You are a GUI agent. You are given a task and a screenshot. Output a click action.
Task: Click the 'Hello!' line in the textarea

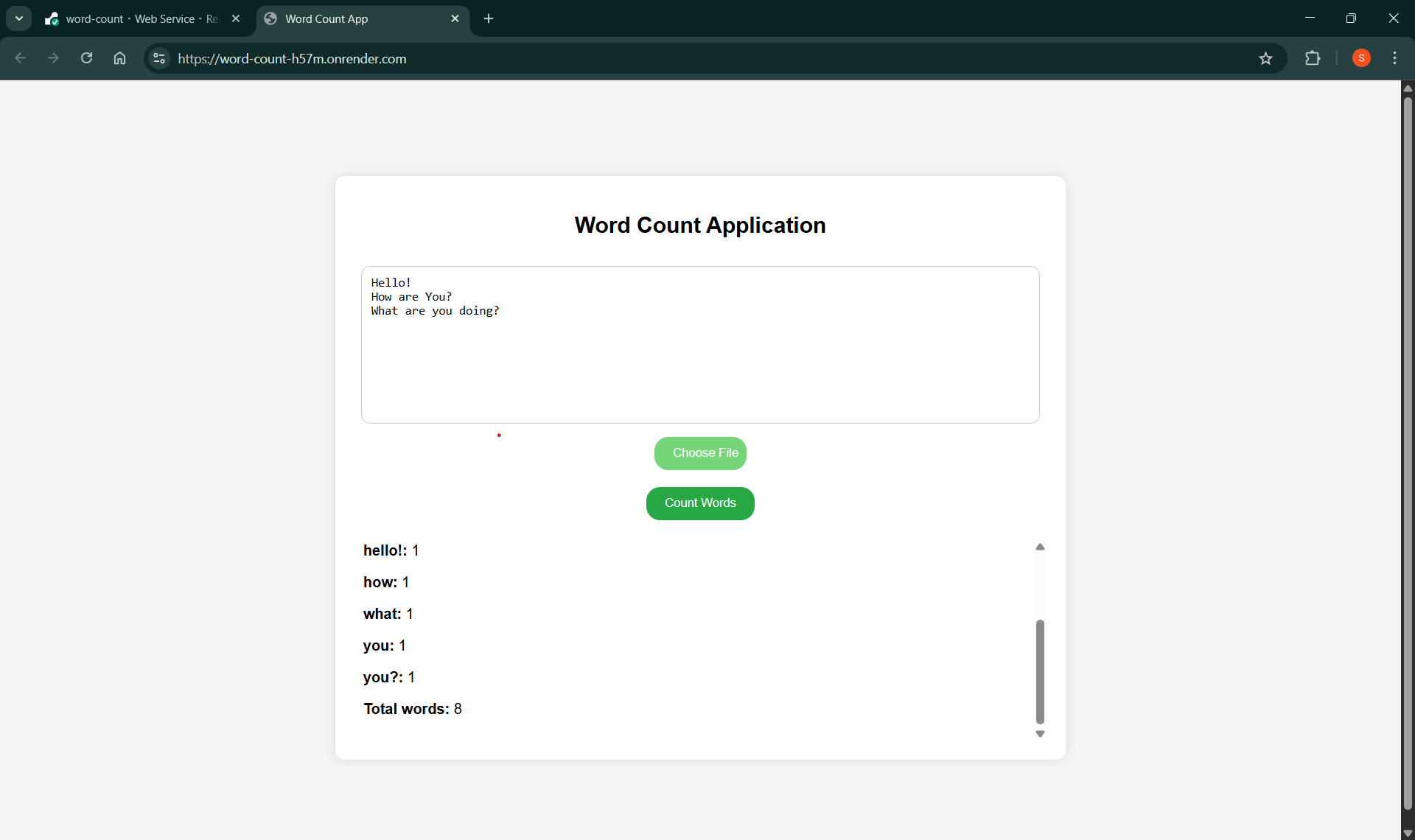pos(391,283)
